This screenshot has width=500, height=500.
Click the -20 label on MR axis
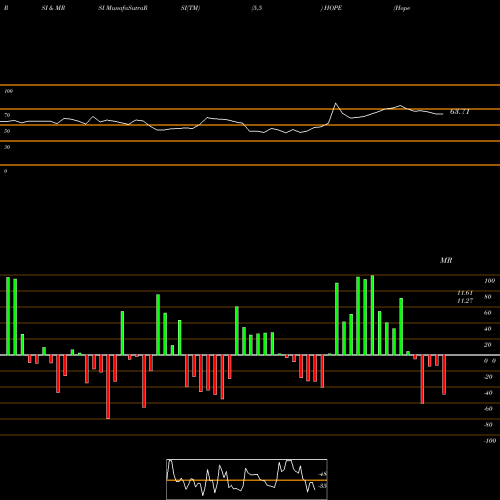[488, 377]
